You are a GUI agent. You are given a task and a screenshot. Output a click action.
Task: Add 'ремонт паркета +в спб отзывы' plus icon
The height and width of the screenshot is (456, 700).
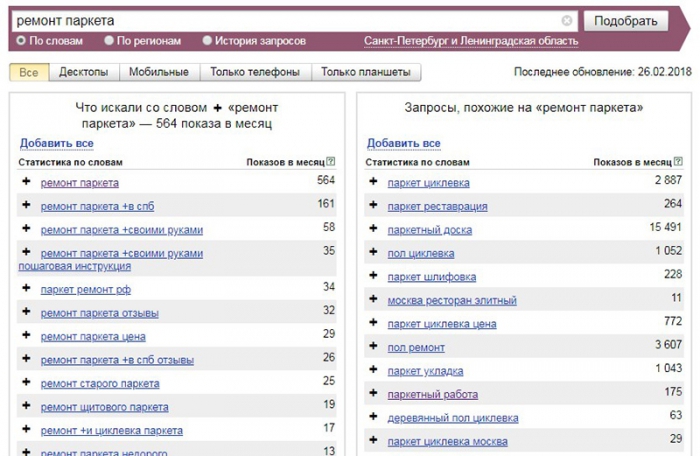pos(26,359)
